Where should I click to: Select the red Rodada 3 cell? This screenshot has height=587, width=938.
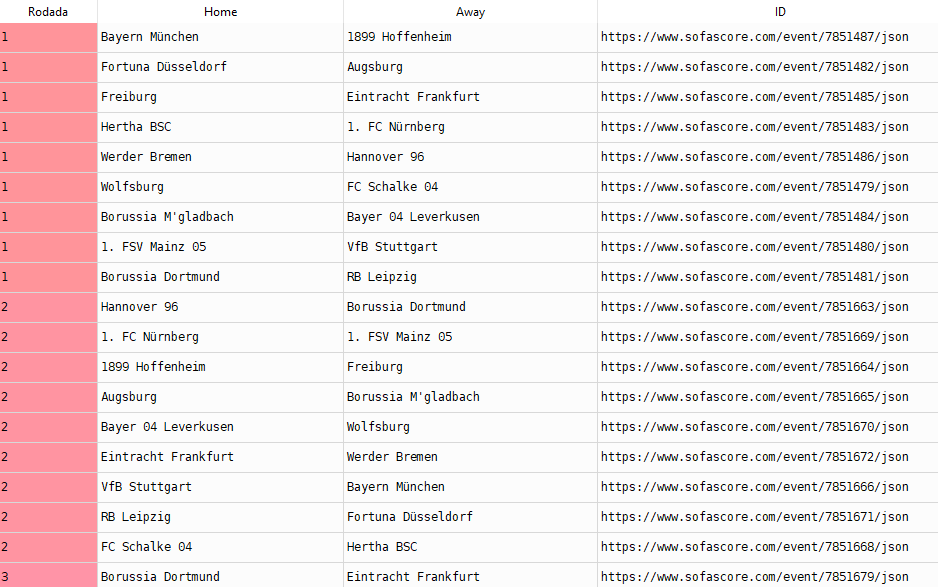48,577
